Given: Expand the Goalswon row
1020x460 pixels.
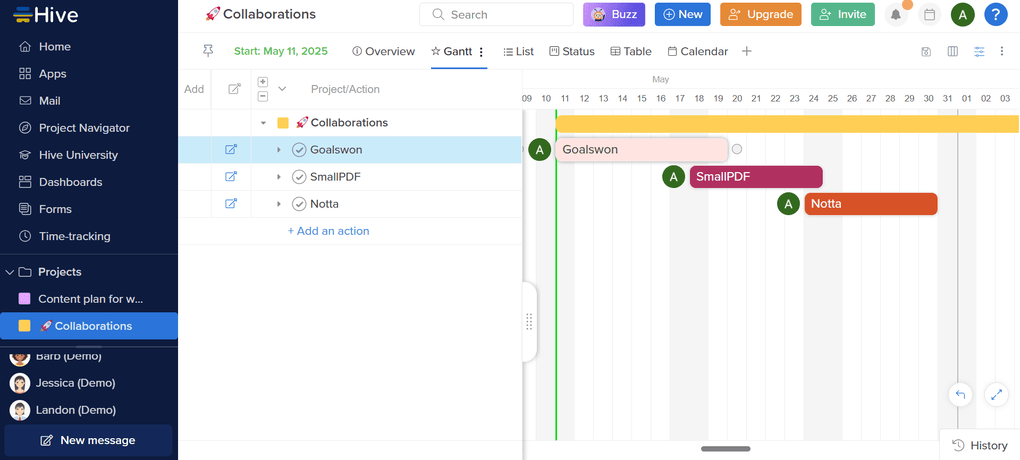Looking at the screenshot, I should (278, 150).
